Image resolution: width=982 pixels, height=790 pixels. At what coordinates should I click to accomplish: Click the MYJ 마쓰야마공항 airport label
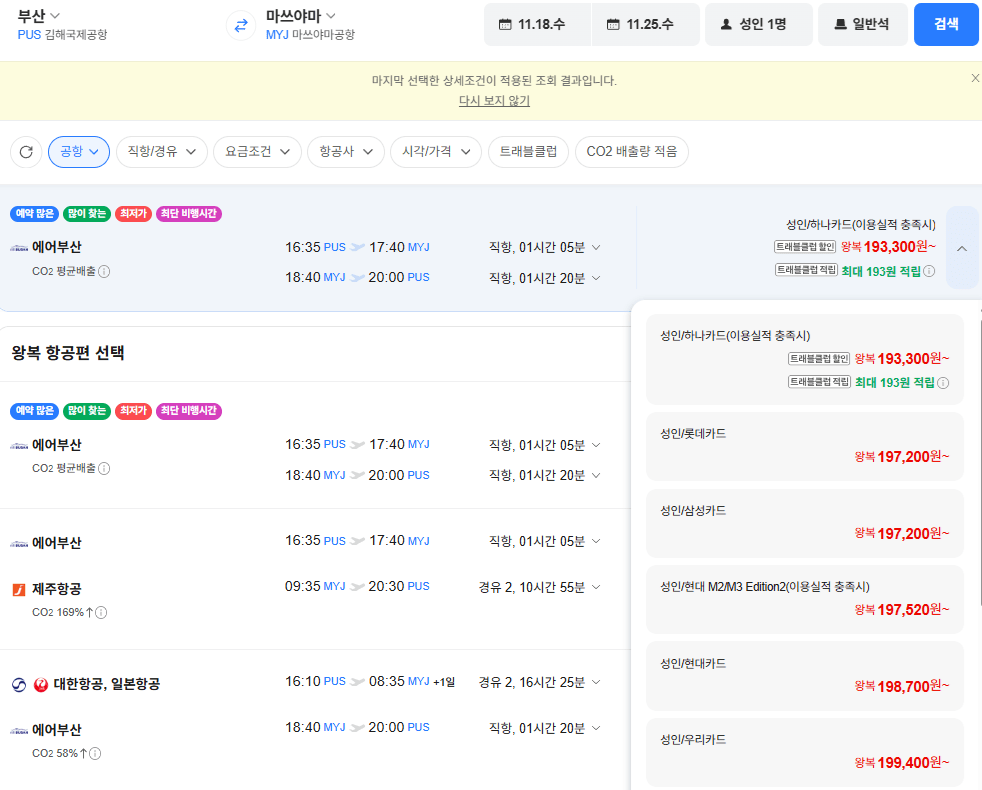tap(310, 35)
